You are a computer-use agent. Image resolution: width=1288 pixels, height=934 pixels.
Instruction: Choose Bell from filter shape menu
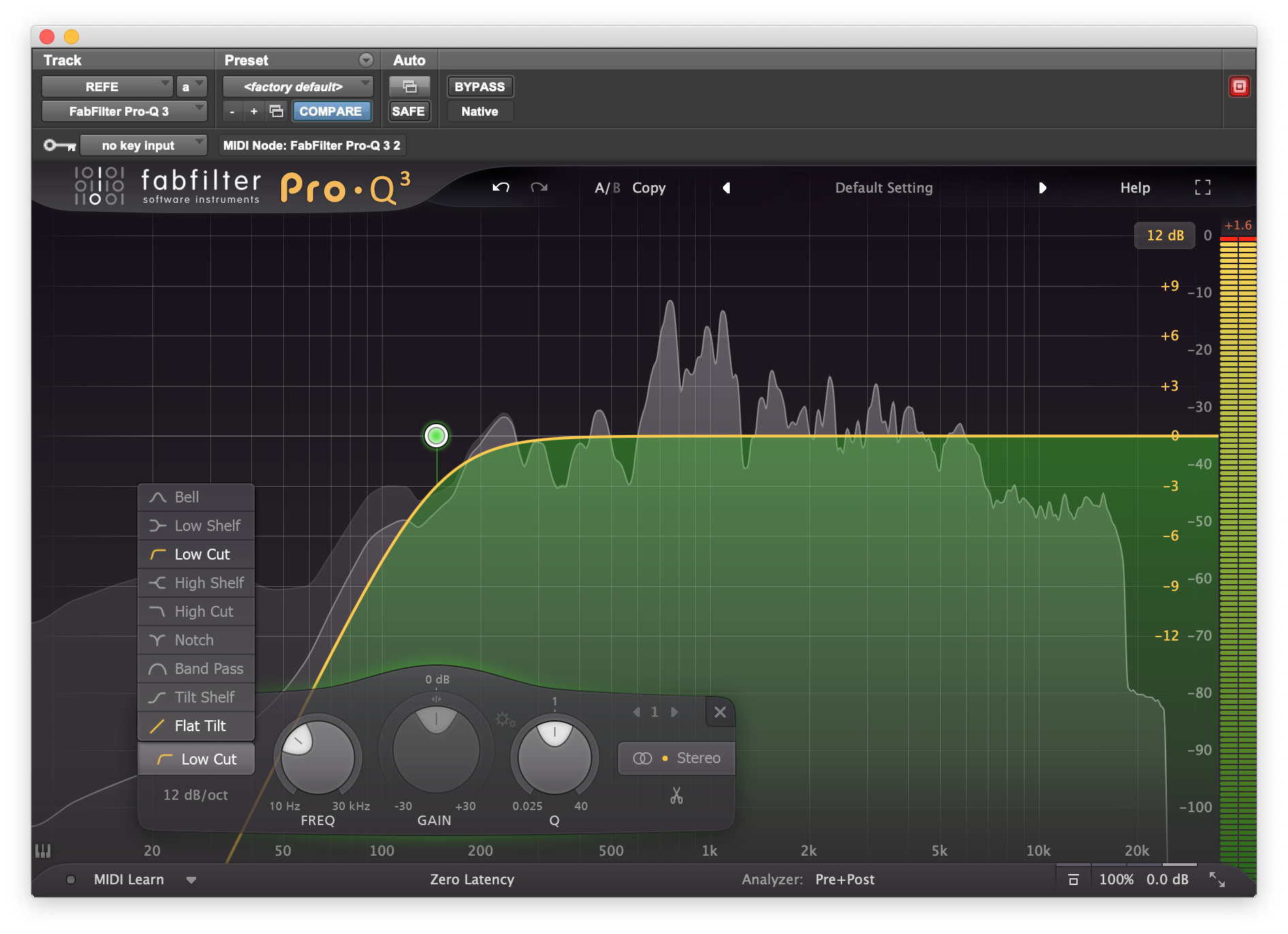196,497
